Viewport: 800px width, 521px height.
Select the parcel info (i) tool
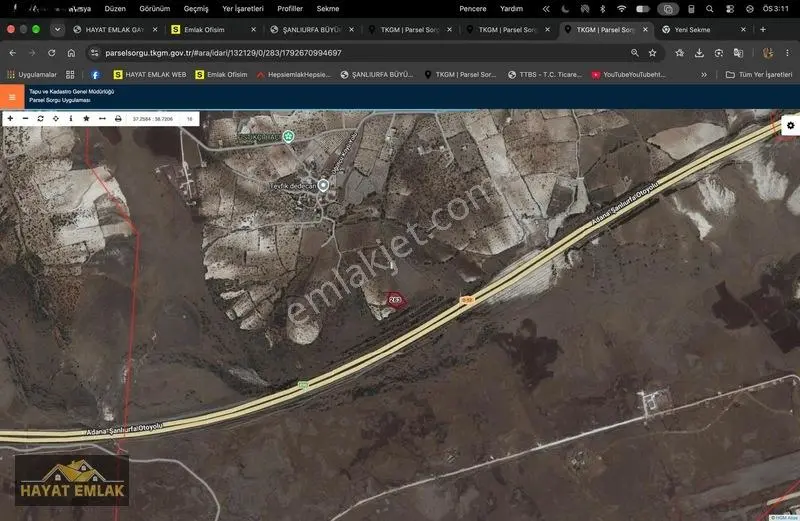(x=71, y=118)
